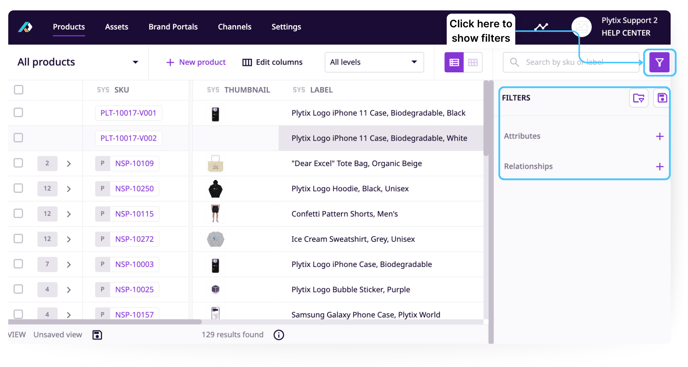
Task: Save the unsaved view icon
Action: point(97,335)
